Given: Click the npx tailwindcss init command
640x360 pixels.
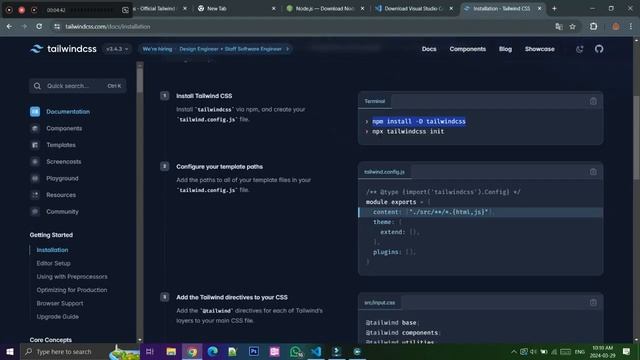Looking at the screenshot, I should (x=408, y=131).
